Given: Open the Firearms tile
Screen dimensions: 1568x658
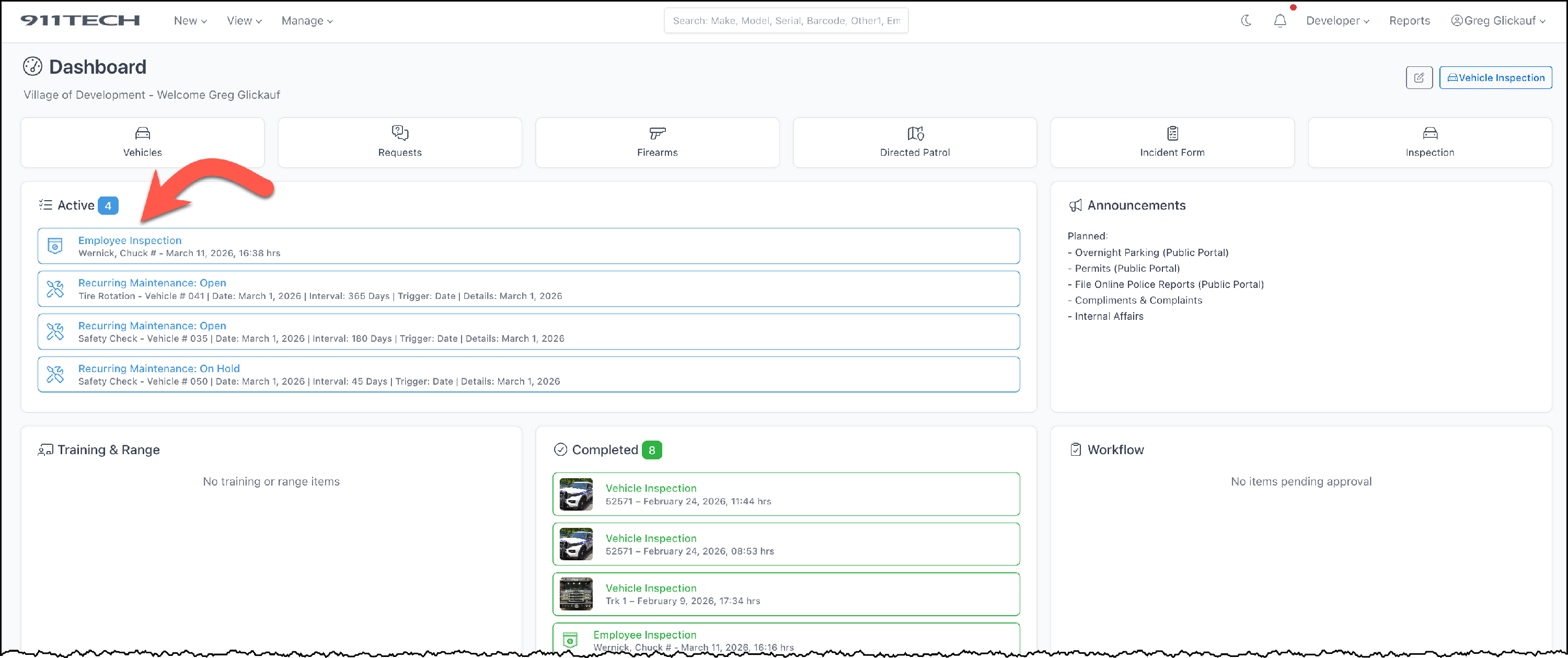Looking at the screenshot, I should 657,143.
